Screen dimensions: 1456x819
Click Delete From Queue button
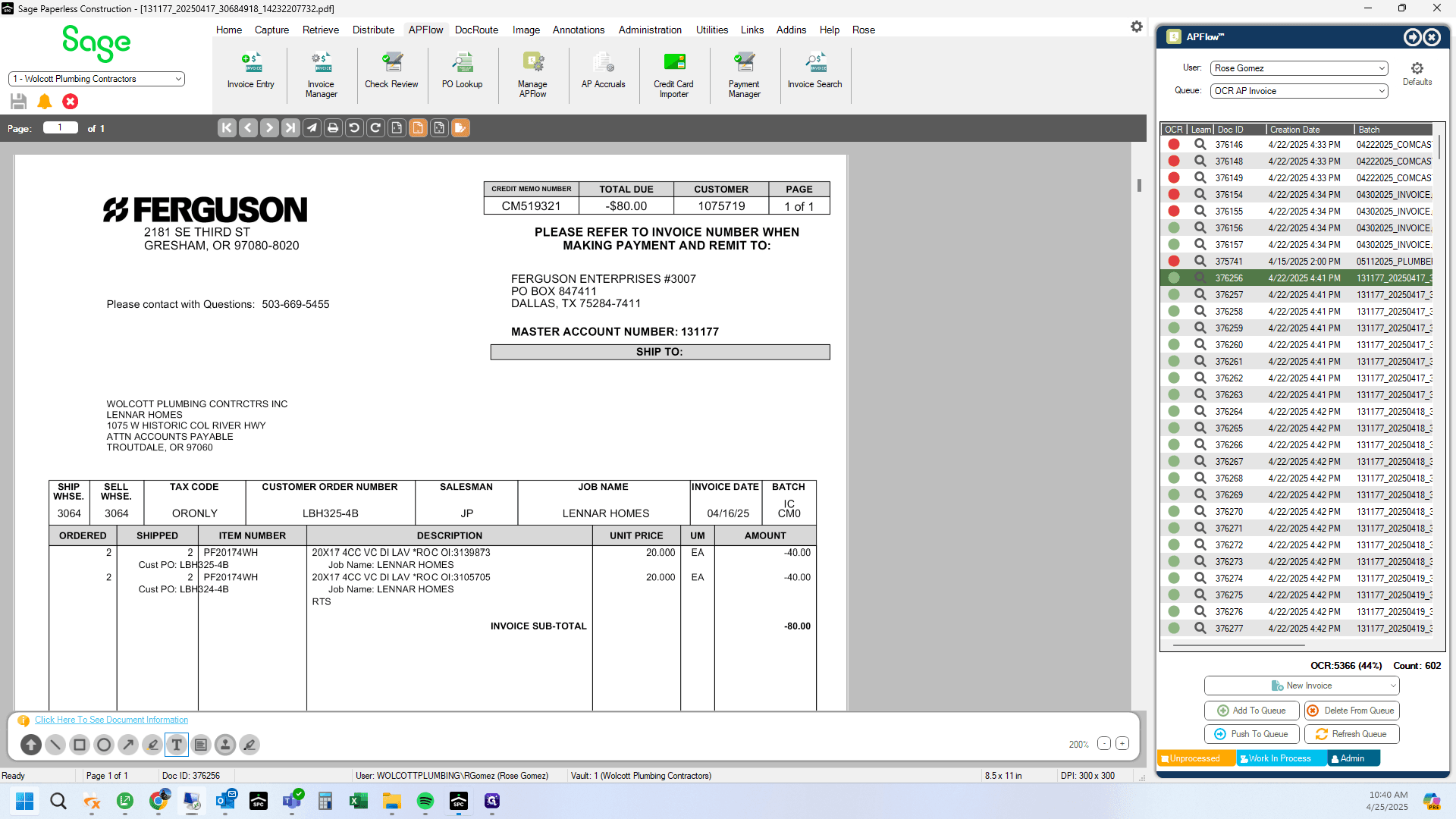tap(1352, 711)
